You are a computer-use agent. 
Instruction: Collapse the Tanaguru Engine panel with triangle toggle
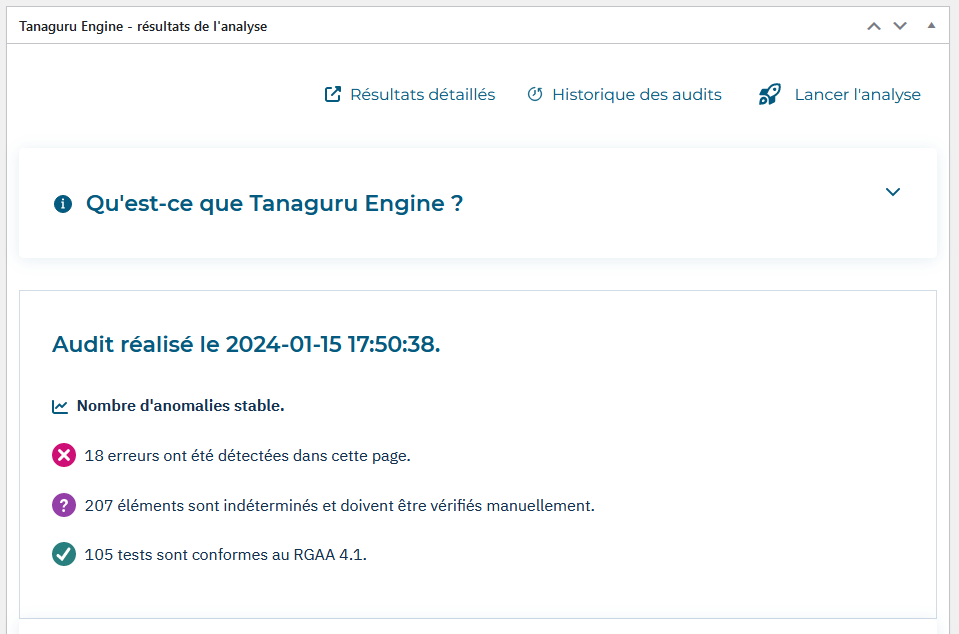931,26
